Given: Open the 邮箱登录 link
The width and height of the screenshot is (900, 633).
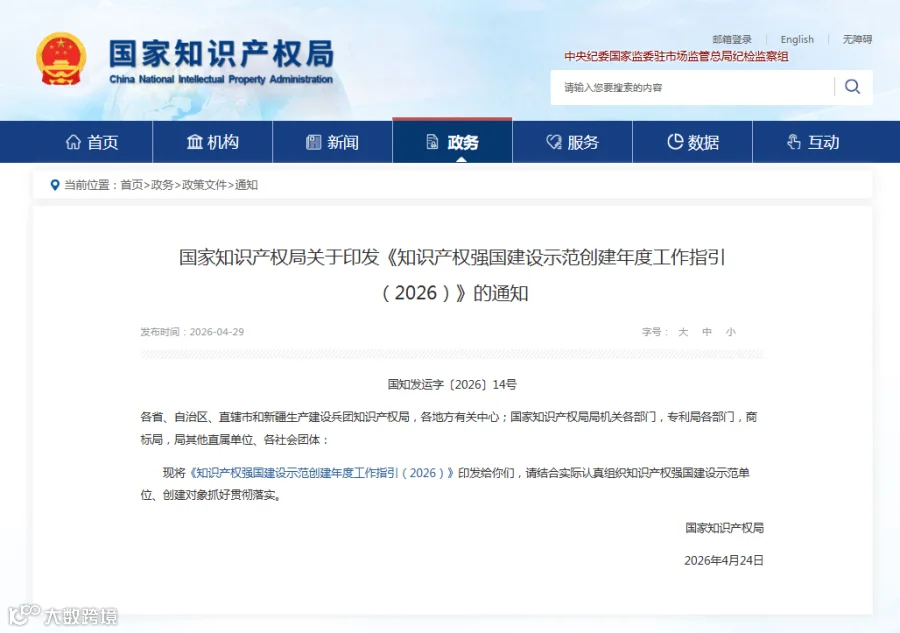Looking at the screenshot, I should click(732, 39).
